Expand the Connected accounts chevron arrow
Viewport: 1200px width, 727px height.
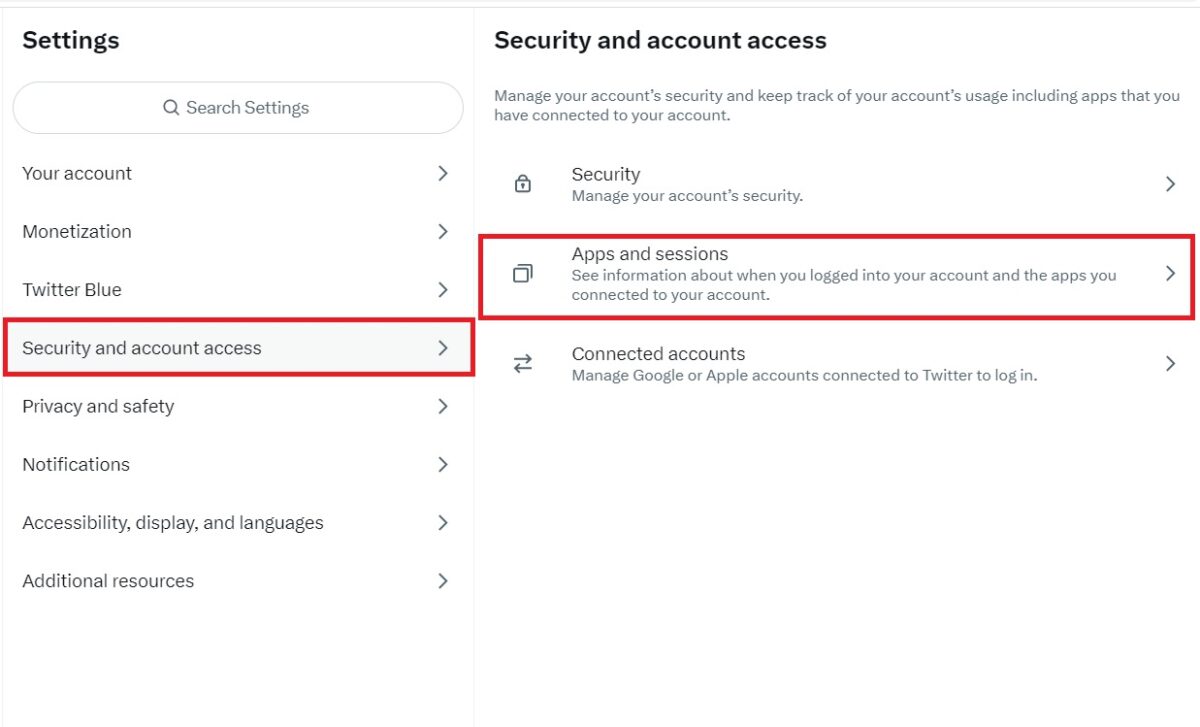1170,364
